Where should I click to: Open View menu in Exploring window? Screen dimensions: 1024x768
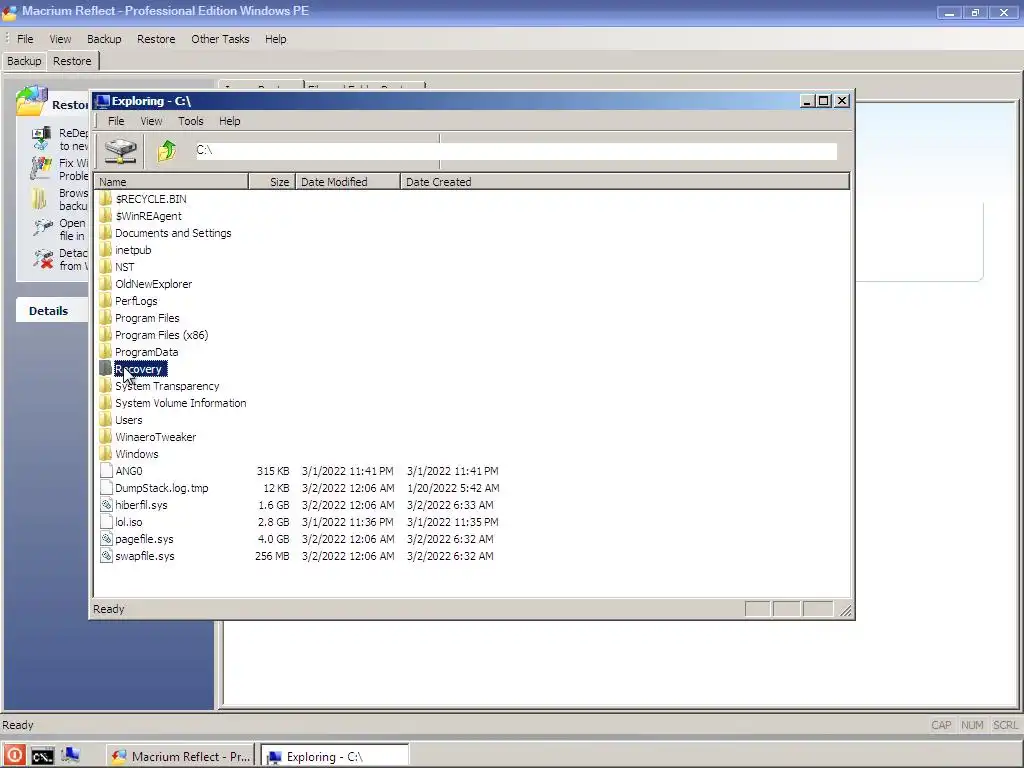(x=151, y=121)
